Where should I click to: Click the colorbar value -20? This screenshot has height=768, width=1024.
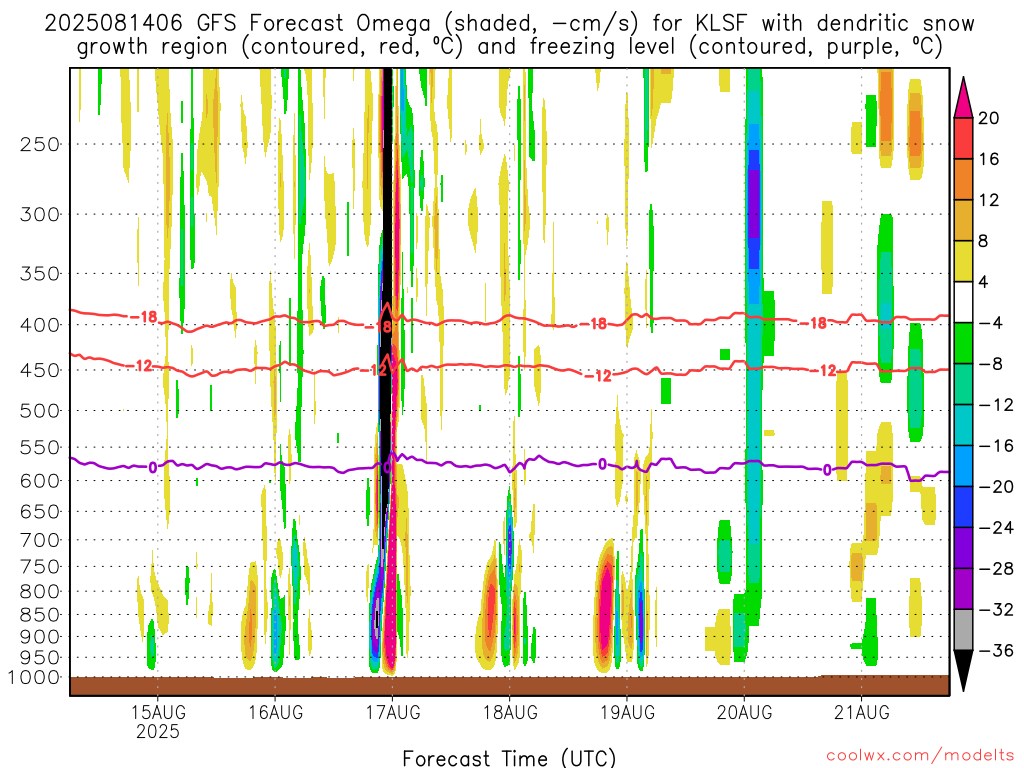pyautogui.click(x=996, y=487)
